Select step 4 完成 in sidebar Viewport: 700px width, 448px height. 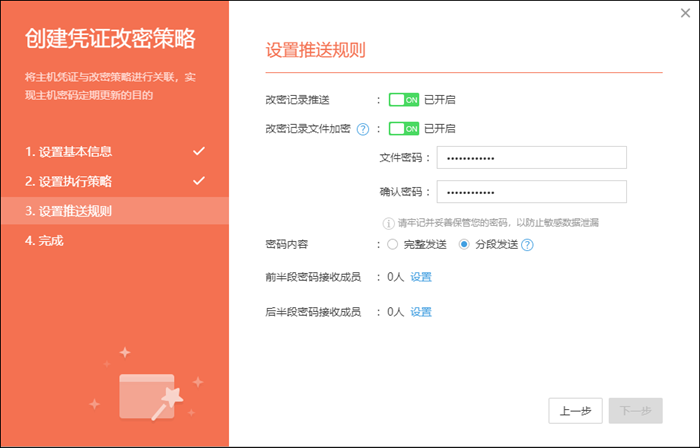point(44,241)
